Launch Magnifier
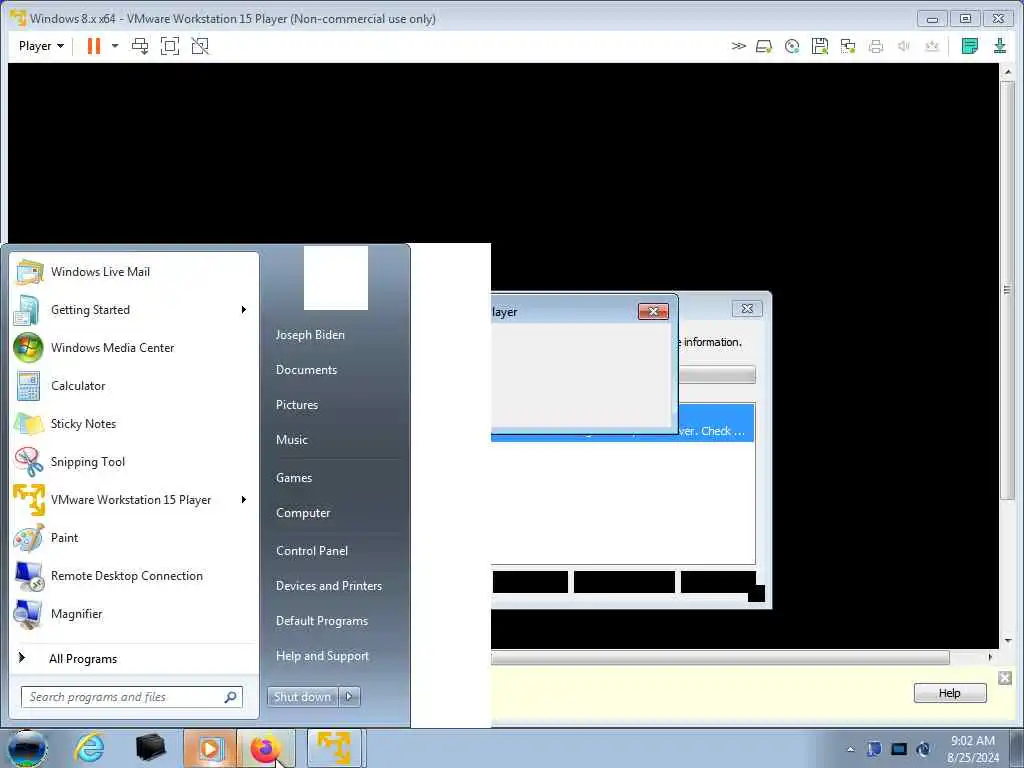 (135, 614)
